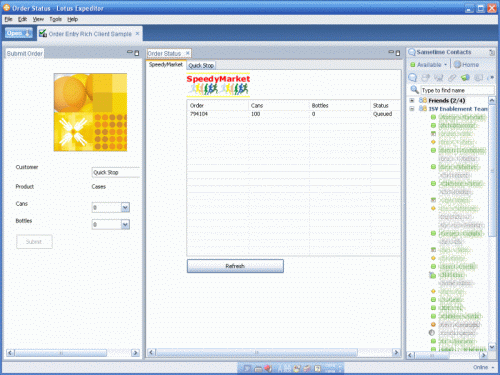Click the magnifier icon beside find name field
This screenshot has width=500, height=375.
point(414,90)
